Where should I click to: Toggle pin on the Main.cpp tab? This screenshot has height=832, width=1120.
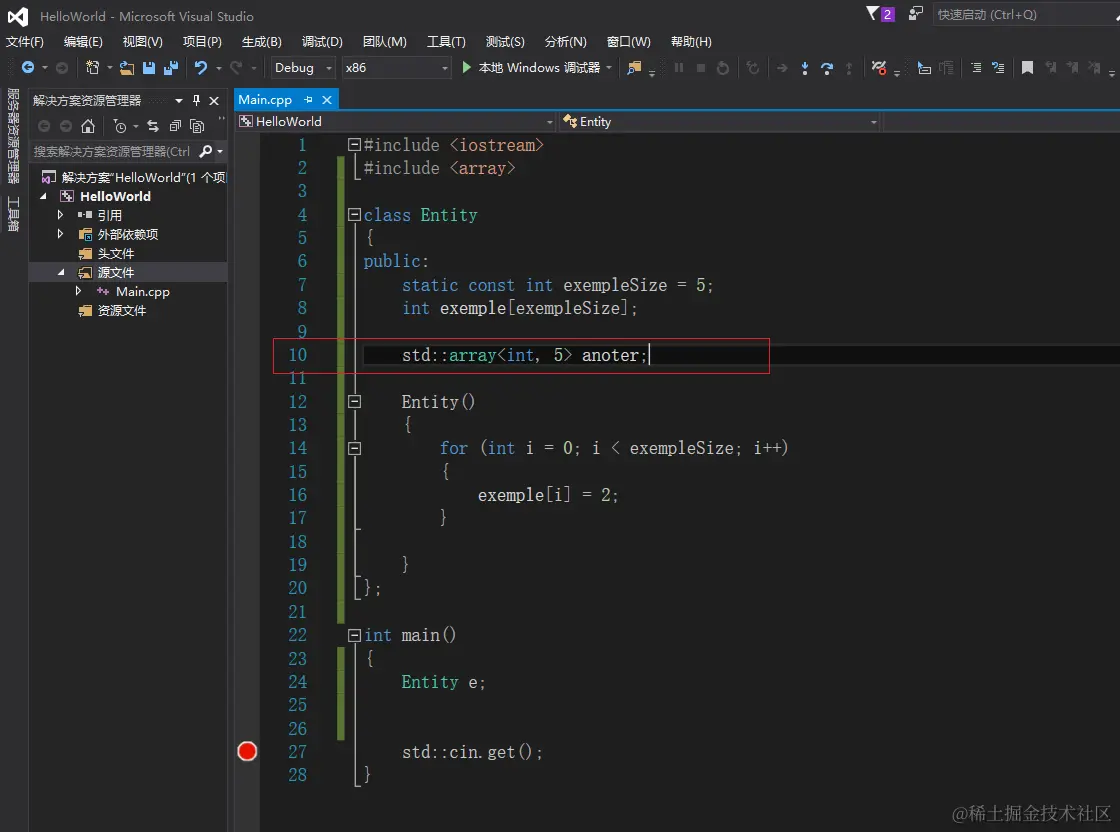click(x=309, y=100)
